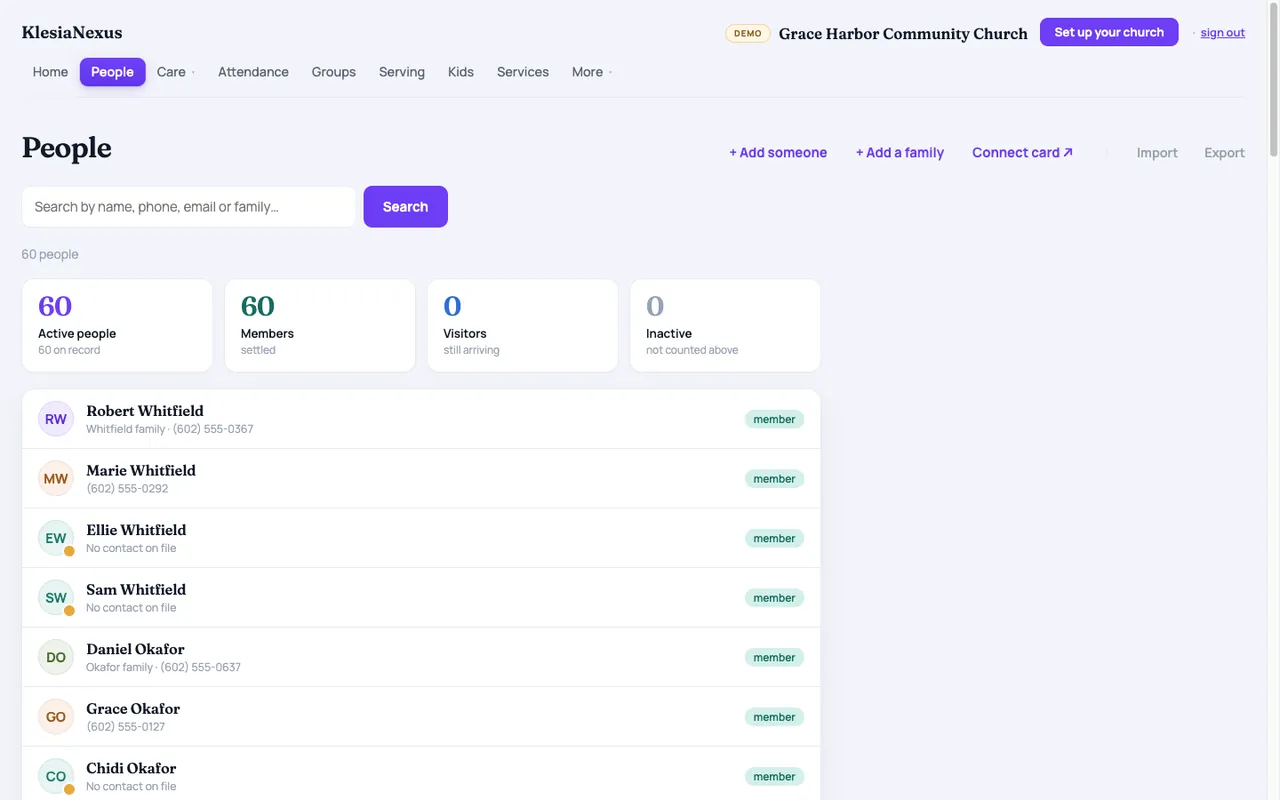
Task: Go to the Kids tab
Action: (461, 72)
